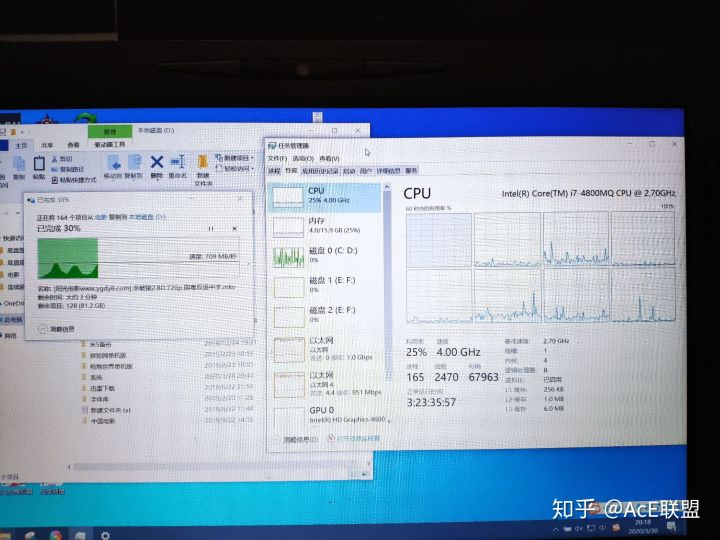
Task: Select CPU in Task Manager performance list
Action: point(325,197)
